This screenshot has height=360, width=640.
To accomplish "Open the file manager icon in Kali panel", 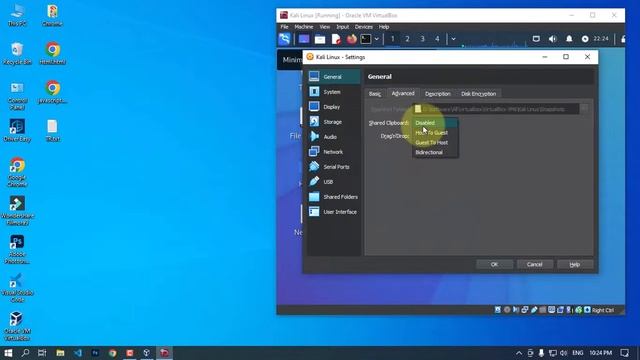I will click(x=320, y=39).
